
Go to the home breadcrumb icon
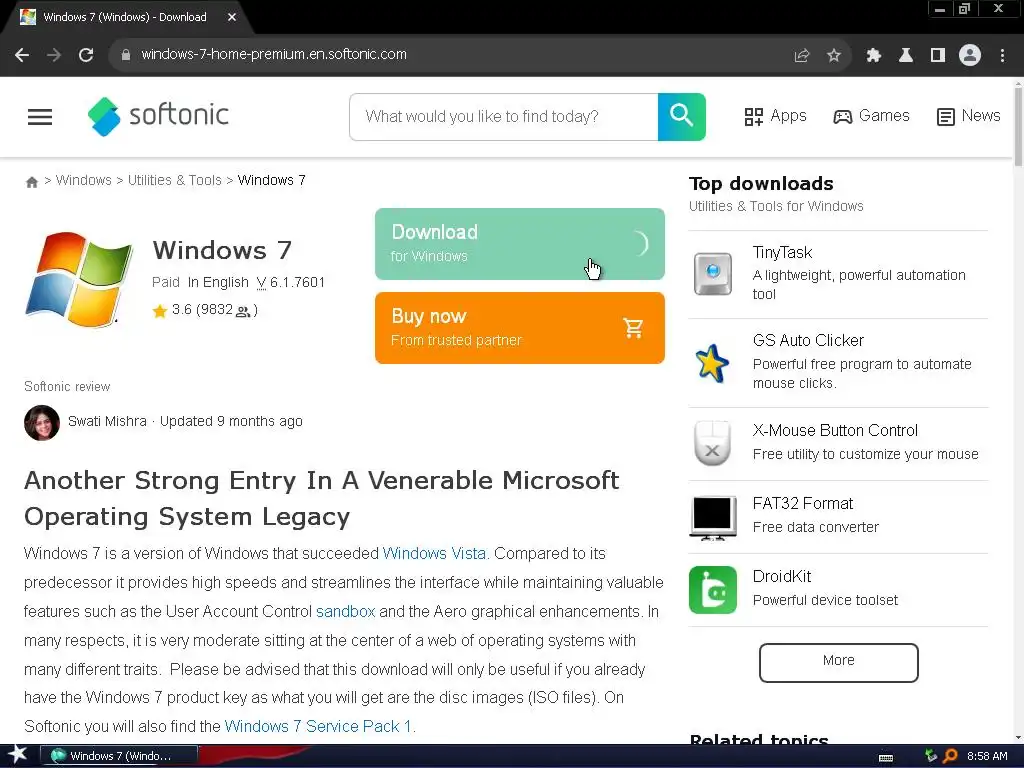[x=31, y=182]
